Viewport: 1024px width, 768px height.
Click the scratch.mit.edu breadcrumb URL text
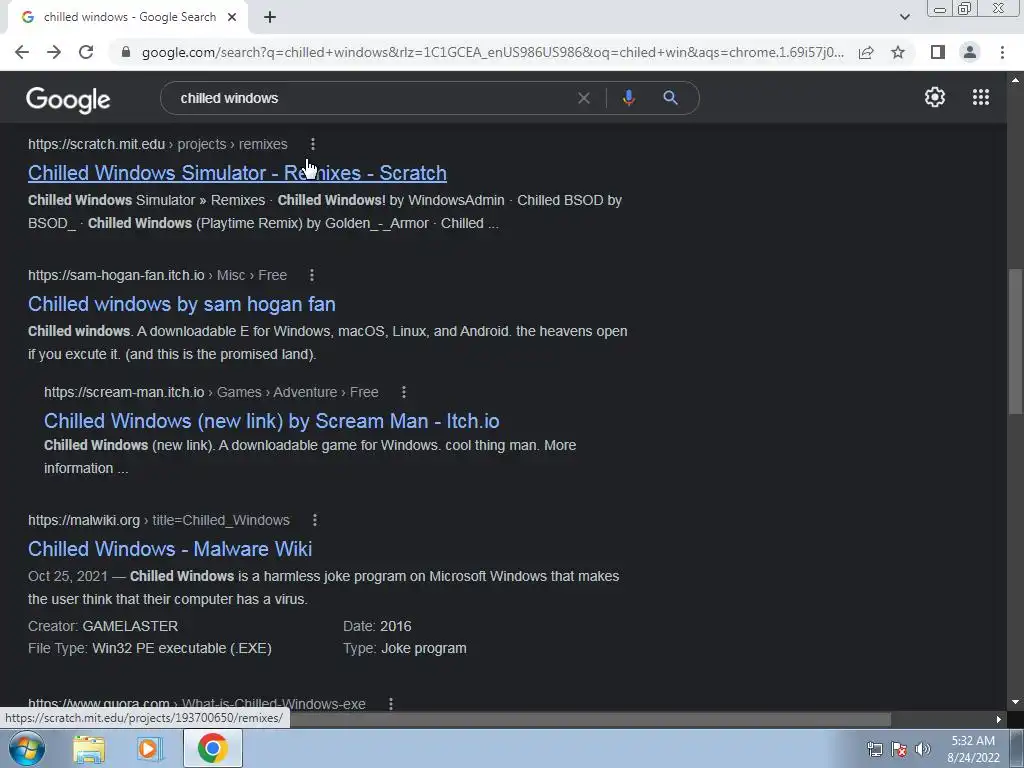pyautogui.click(x=157, y=144)
